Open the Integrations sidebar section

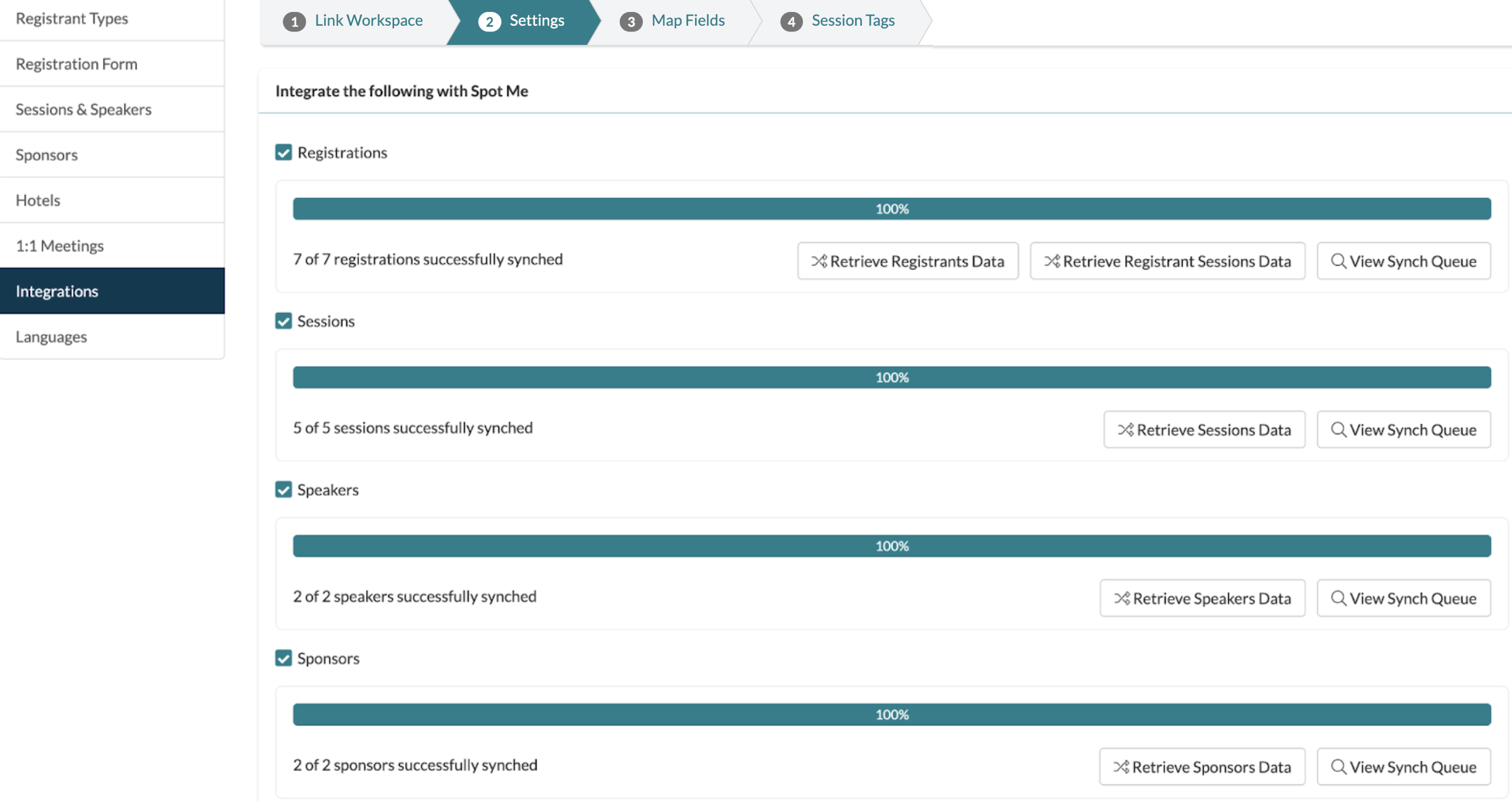pos(56,290)
